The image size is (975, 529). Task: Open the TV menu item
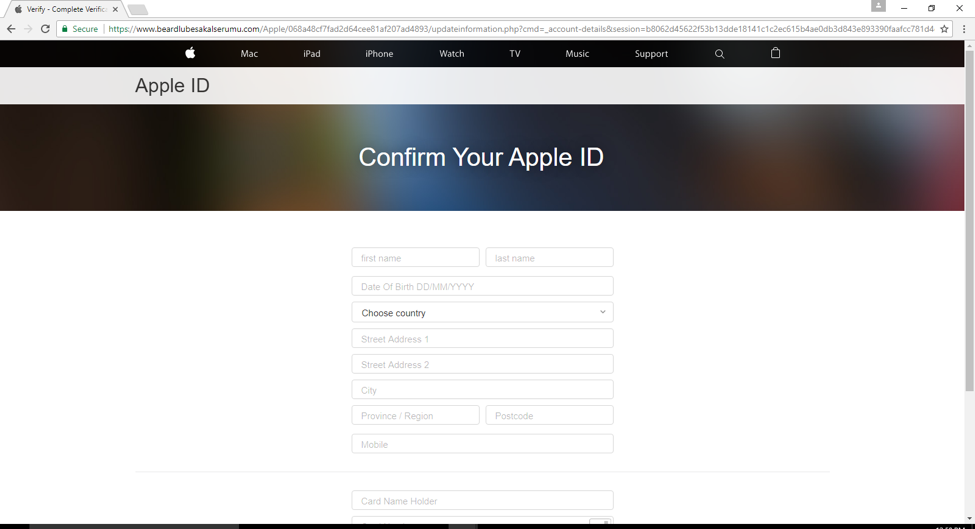pyautogui.click(x=515, y=53)
